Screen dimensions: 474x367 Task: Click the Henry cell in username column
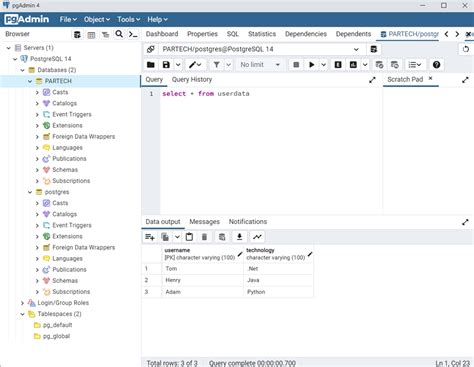(x=203, y=280)
